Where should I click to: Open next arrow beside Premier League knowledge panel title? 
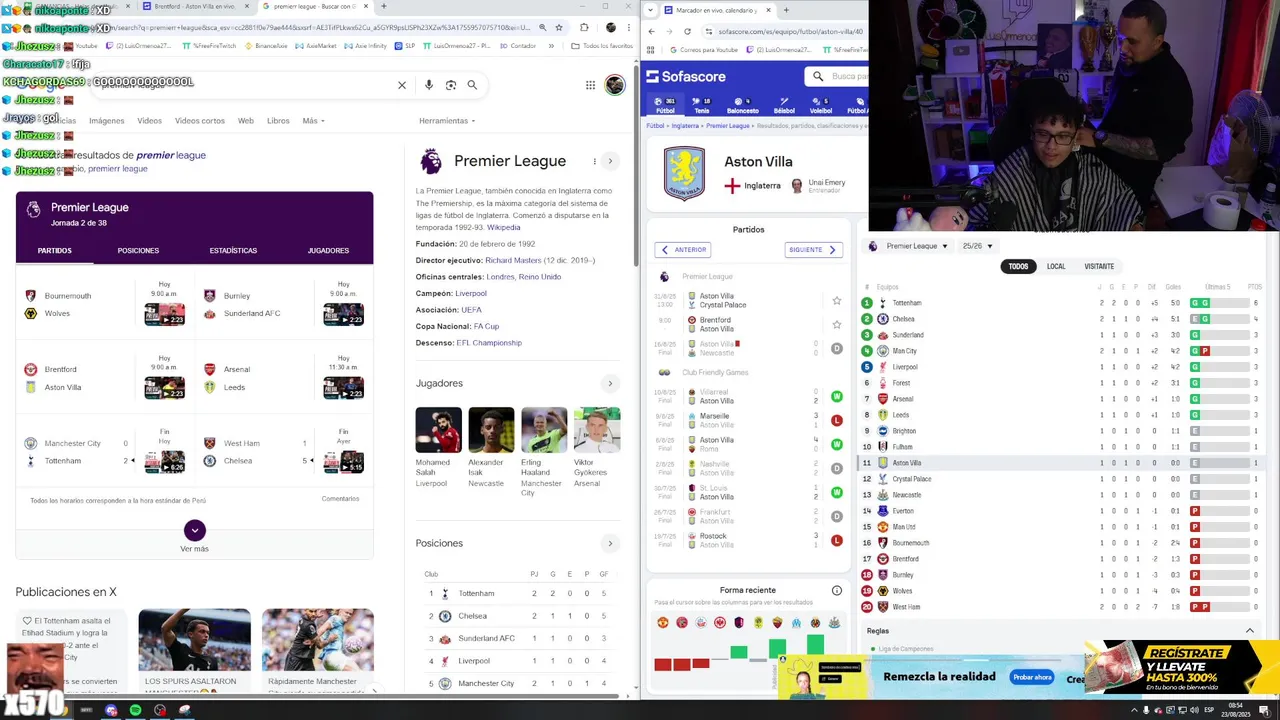(610, 161)
